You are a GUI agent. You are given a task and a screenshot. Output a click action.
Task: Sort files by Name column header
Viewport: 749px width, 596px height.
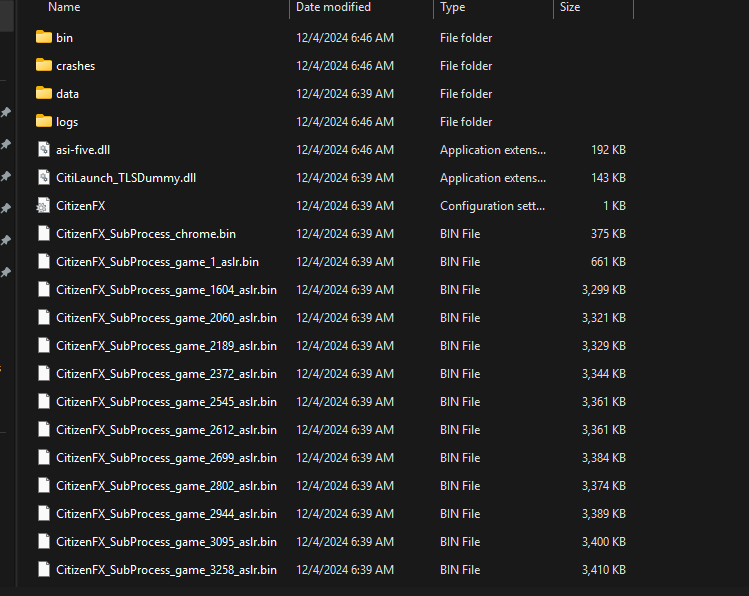tap(64, 7)
